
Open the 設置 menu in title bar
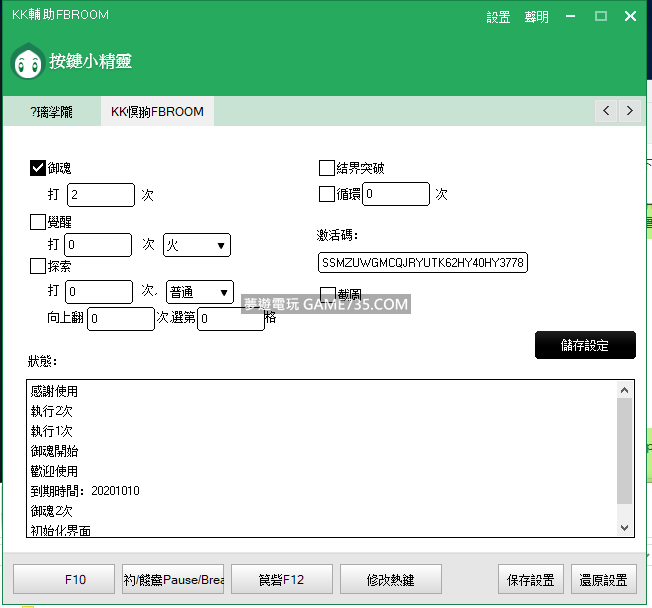coord(498,17)
